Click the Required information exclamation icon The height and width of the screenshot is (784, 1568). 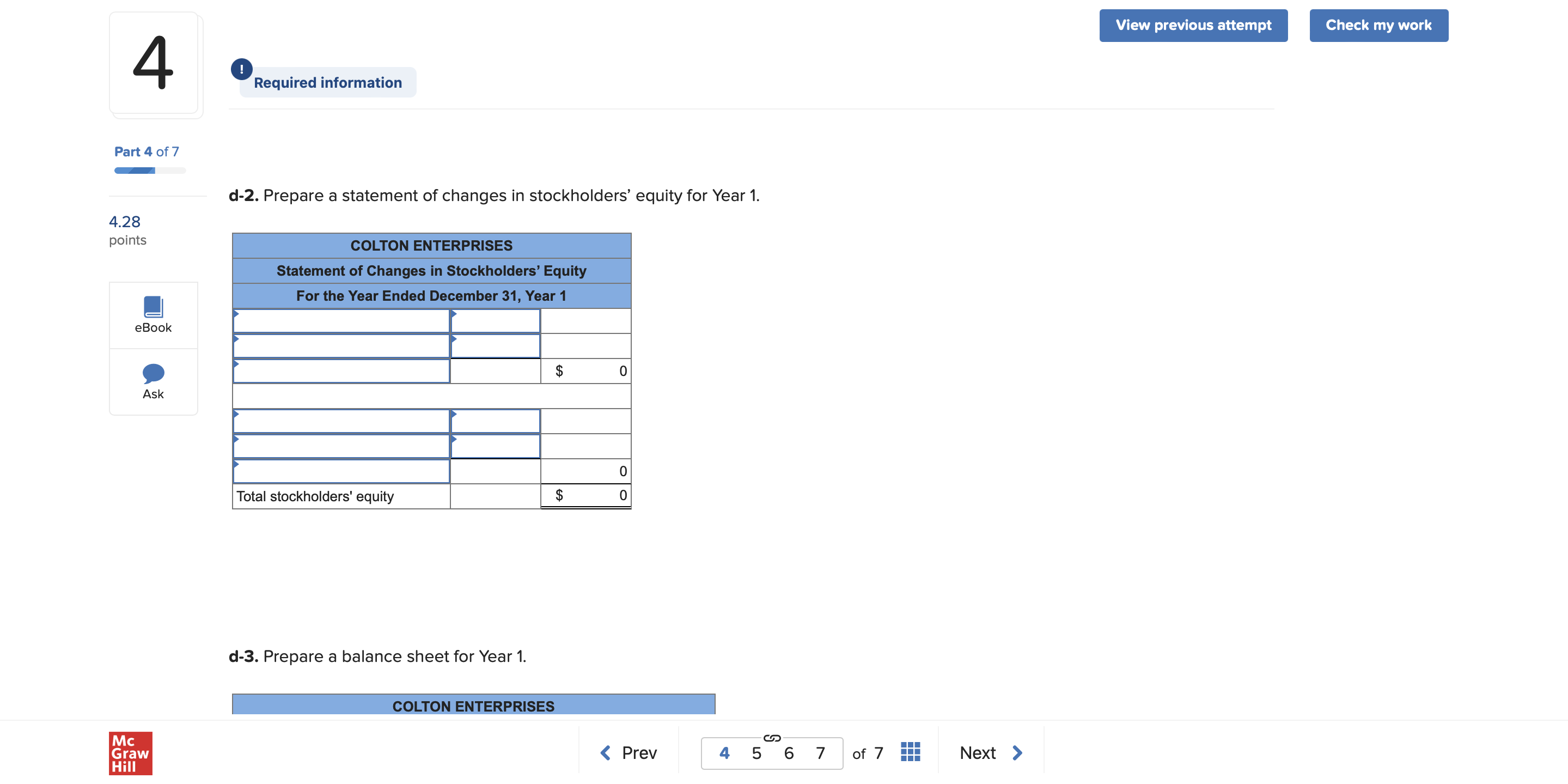(x=241, y=69)
